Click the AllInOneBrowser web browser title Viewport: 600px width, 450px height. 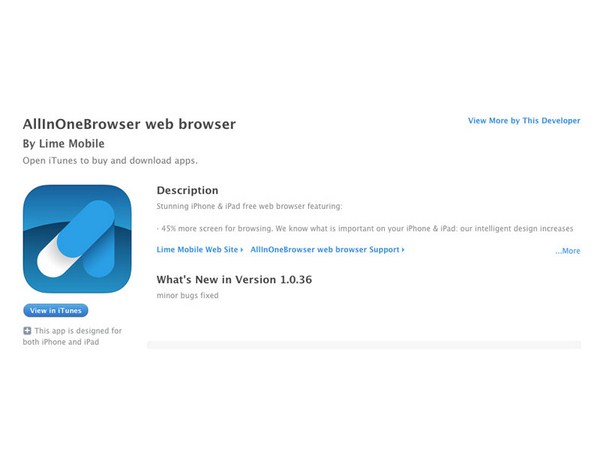pyautogui.click(x=129, y=124)
